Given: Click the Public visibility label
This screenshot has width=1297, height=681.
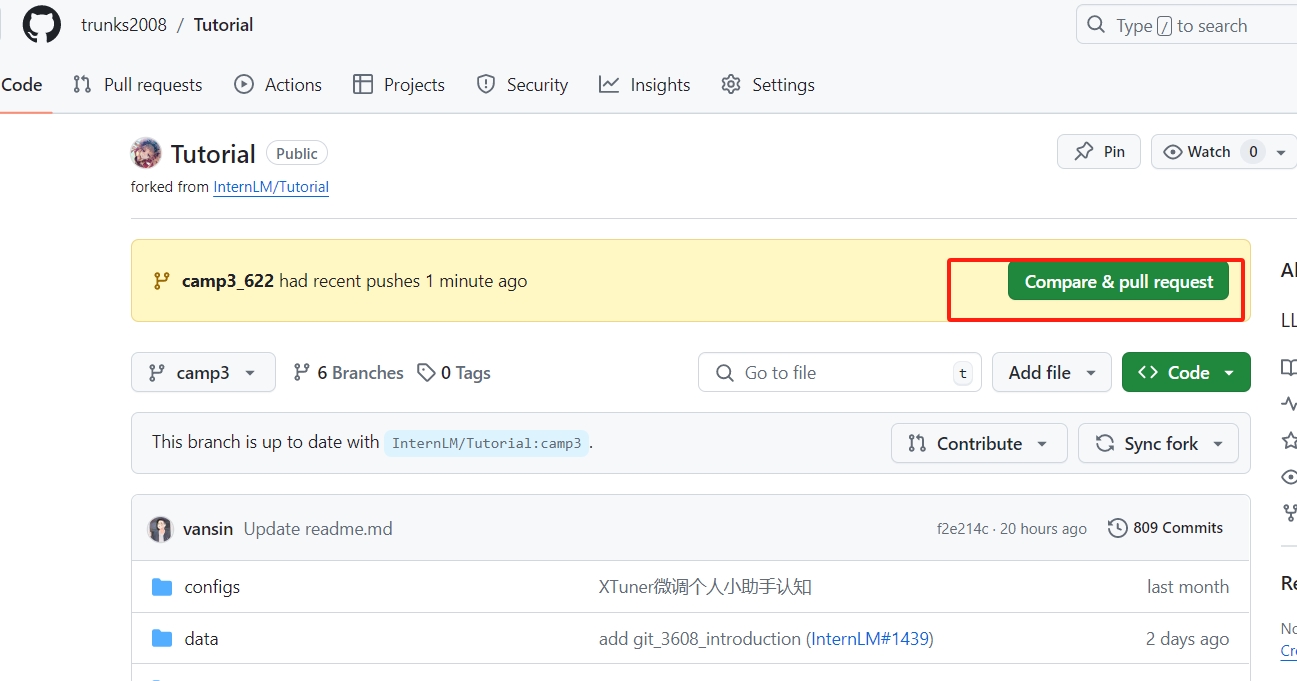Looking at the screenshot, I should [297, 153].
